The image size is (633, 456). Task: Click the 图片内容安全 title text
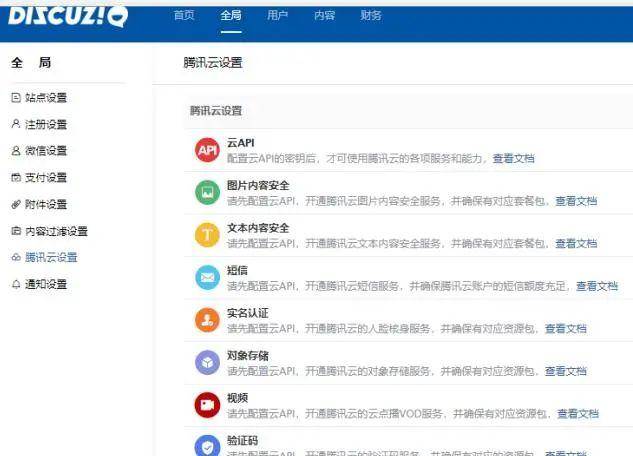pyautogui.click(x=258, y=185)
